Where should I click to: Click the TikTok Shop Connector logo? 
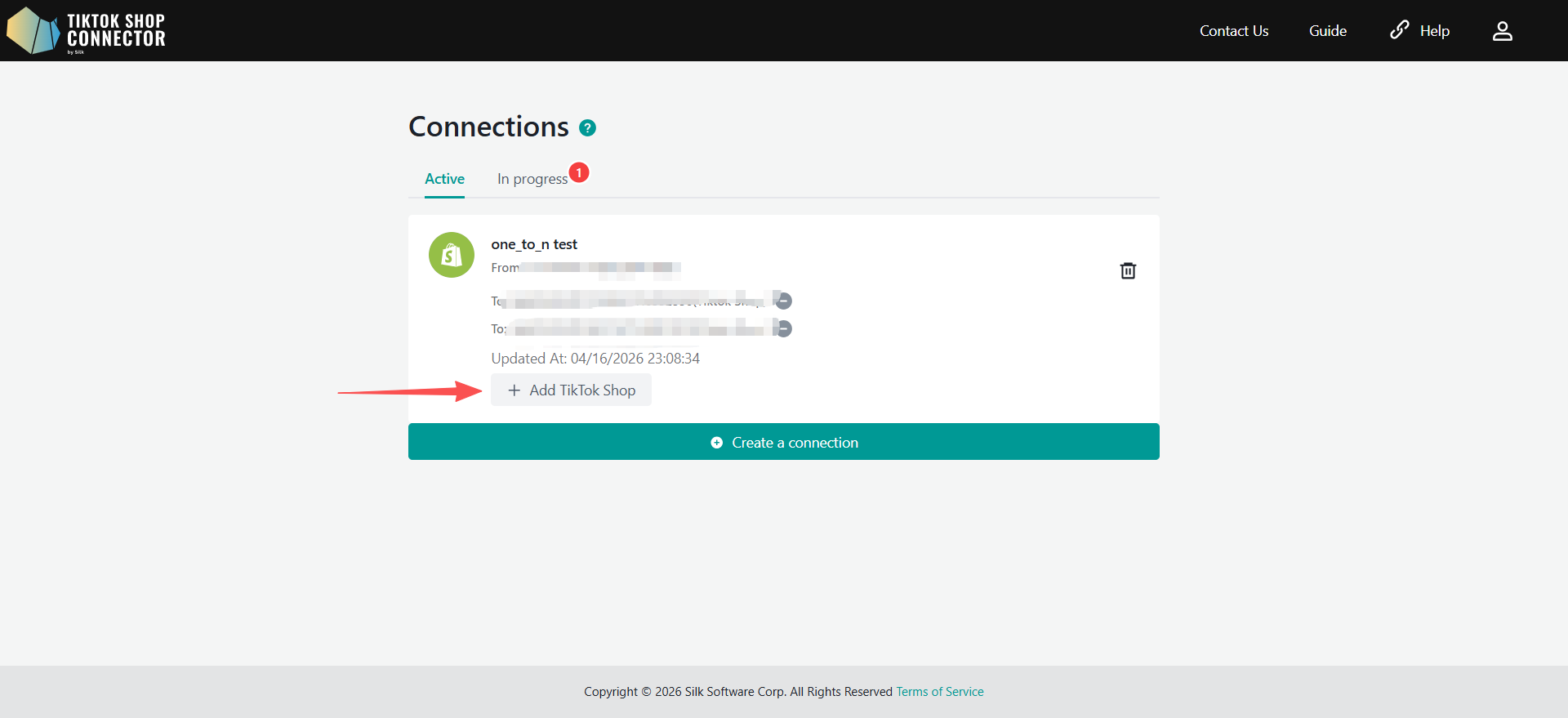coord(86,31)
